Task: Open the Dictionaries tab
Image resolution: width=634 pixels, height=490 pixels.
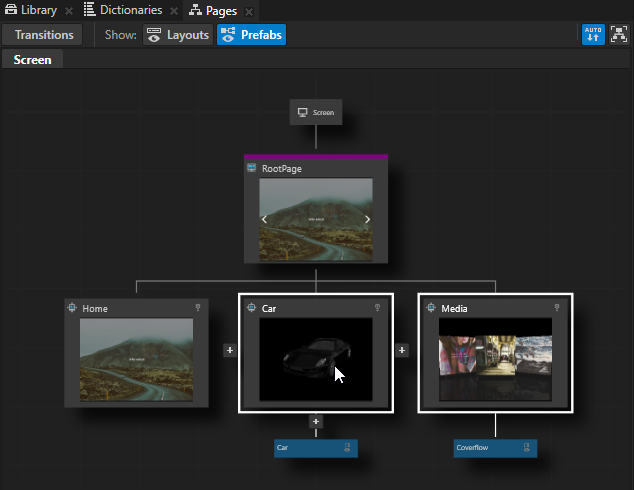Action: tap(123, 10)
